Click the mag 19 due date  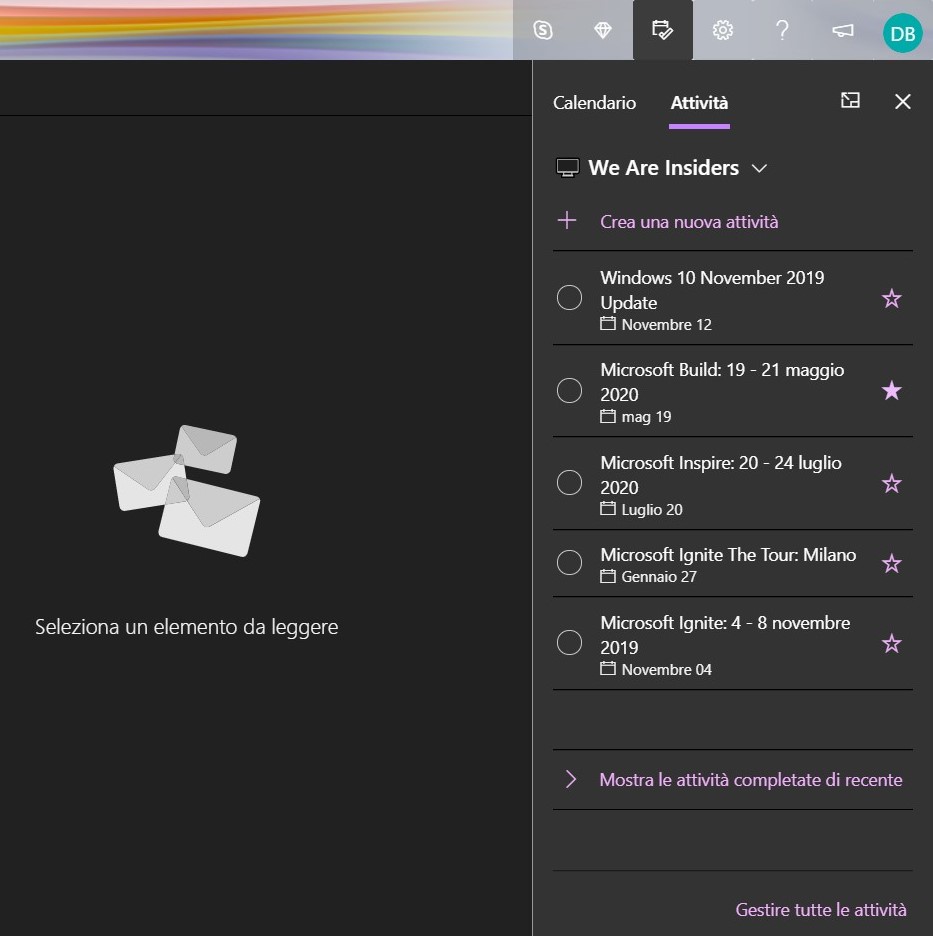click(x=636, y=417)
